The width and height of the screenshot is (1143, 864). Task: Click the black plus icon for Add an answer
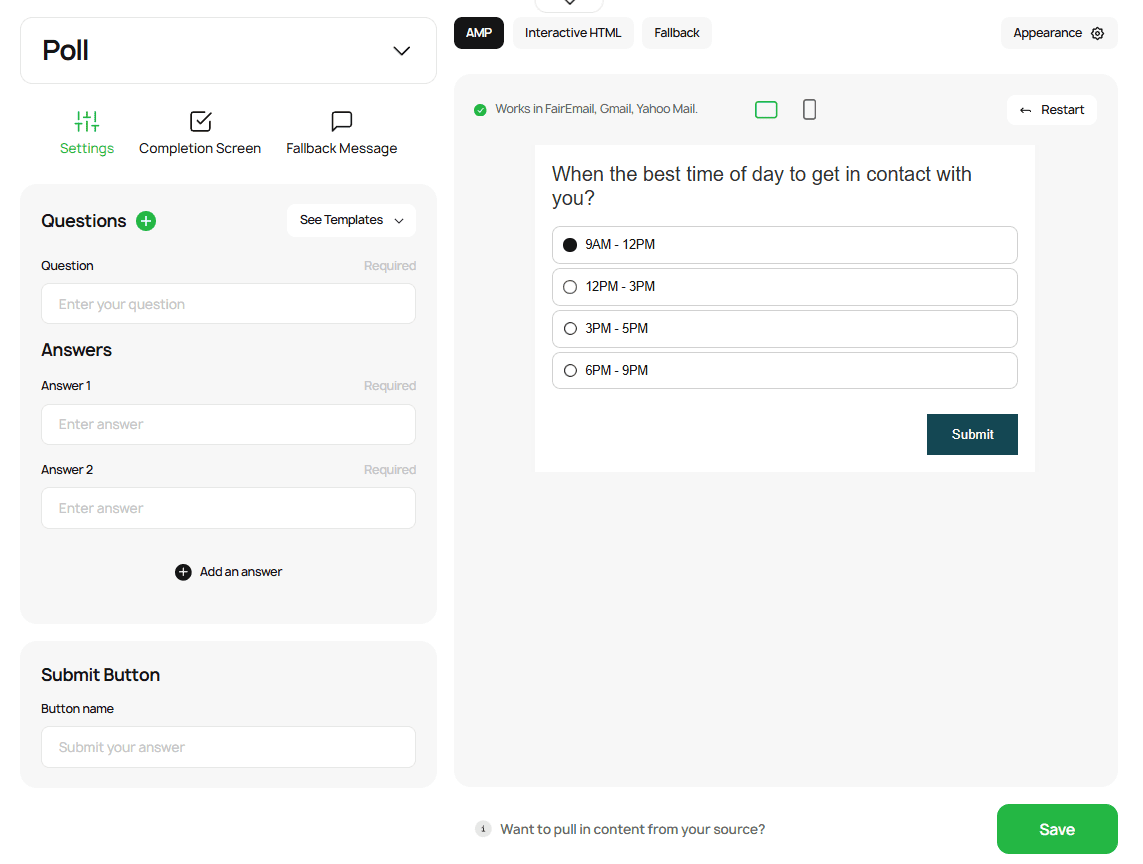tap(183, 572)
